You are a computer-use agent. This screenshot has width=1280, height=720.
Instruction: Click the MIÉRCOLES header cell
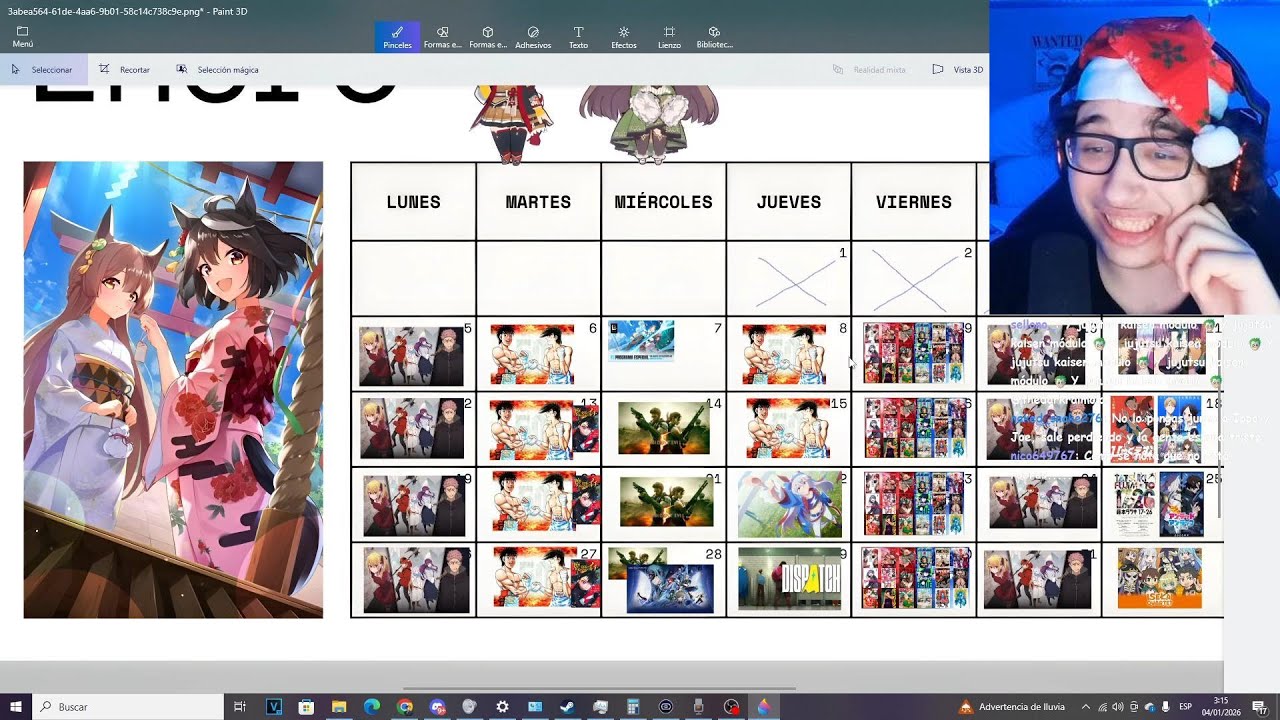(x=663, y=202)
